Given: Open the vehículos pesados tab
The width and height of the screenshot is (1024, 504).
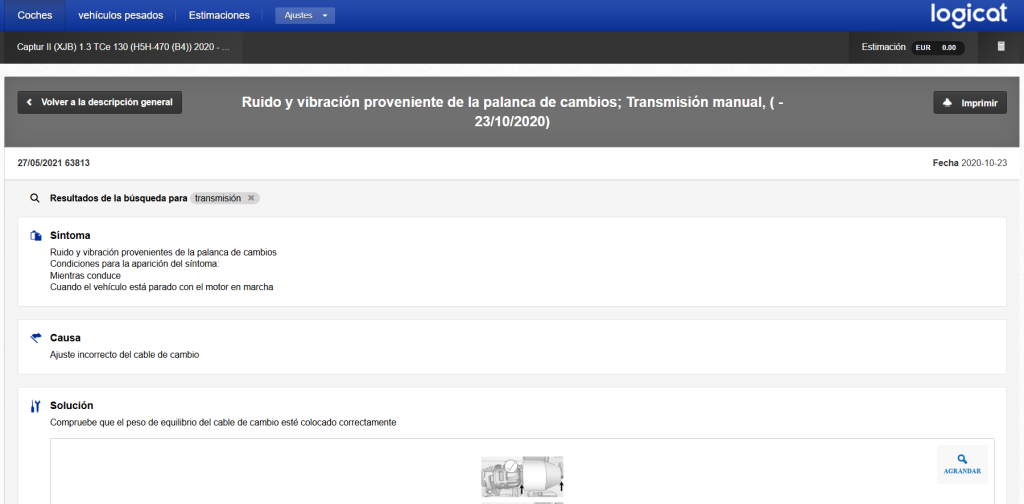Looking at the screenshot, I should pos(120,15).
